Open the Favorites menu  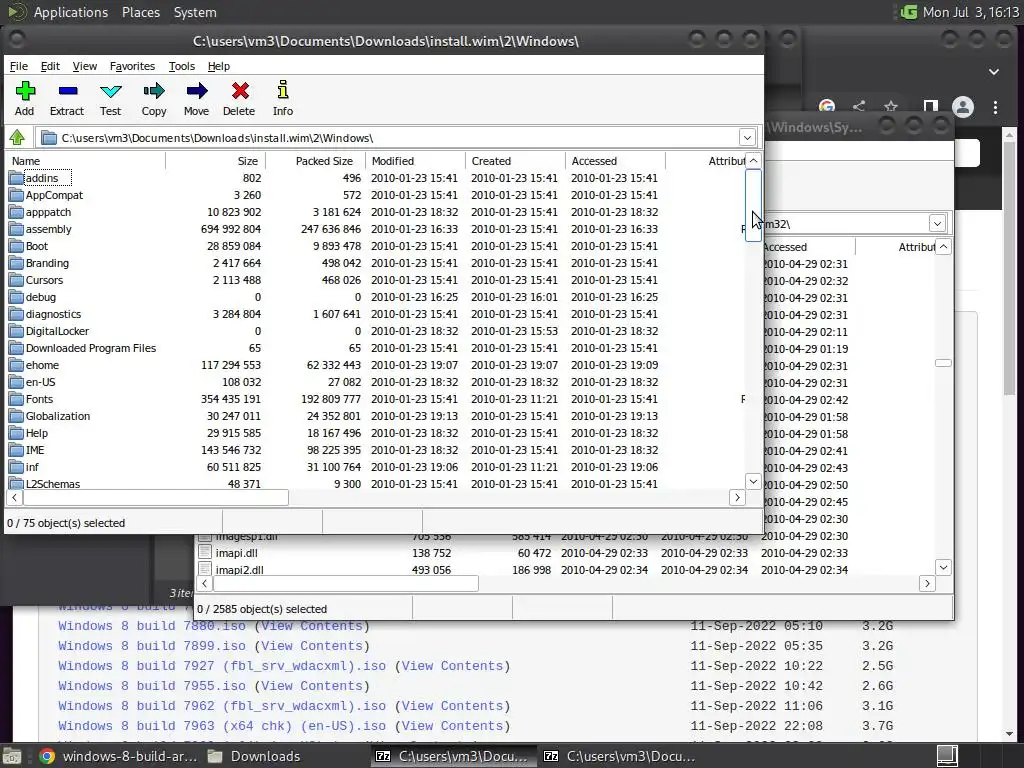(x=132, y=66)
